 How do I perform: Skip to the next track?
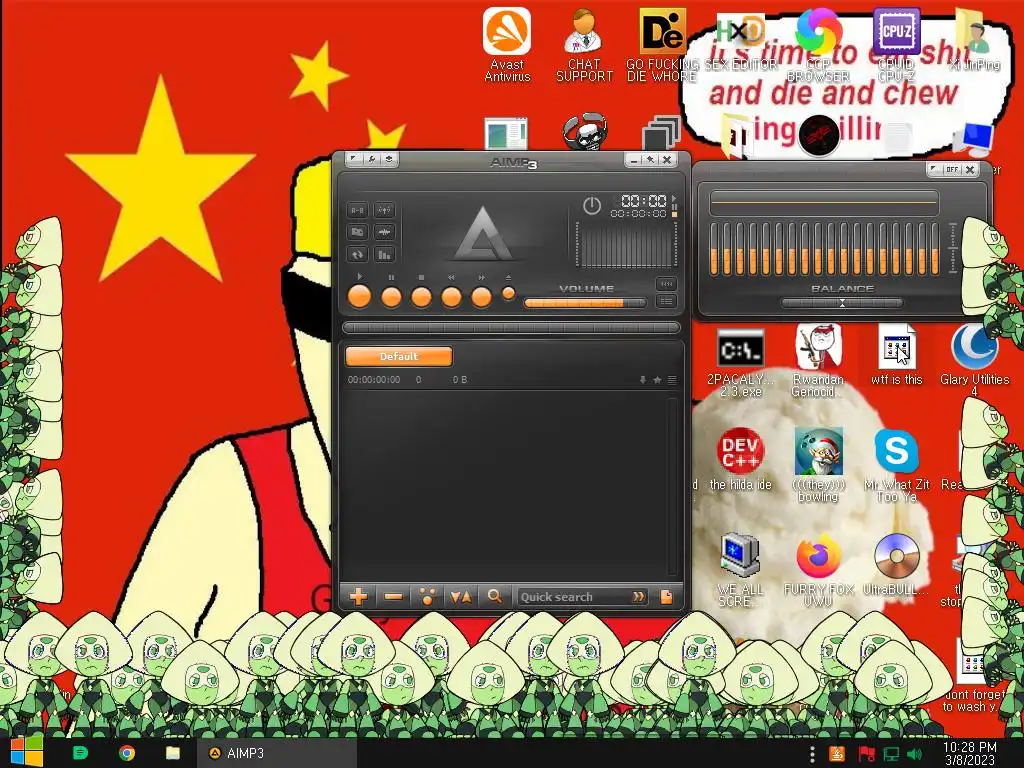click(481, 296)
